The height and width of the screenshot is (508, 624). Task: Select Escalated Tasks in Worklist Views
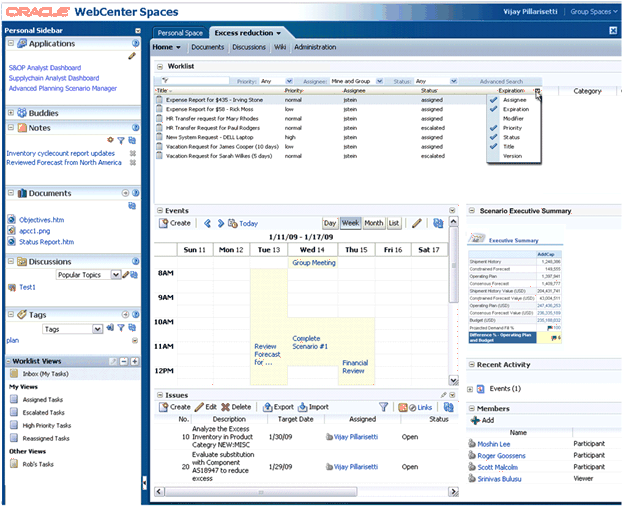coord(45,410)
